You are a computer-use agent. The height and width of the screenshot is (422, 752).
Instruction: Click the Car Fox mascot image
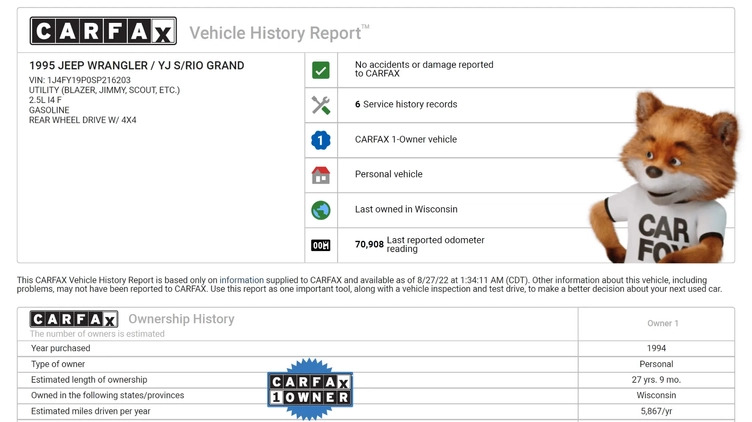point(664,177)
